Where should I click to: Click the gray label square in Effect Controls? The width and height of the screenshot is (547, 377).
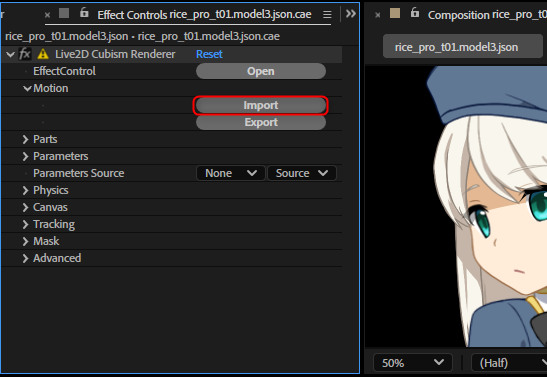pyautogui.click(x=64, y=13)
